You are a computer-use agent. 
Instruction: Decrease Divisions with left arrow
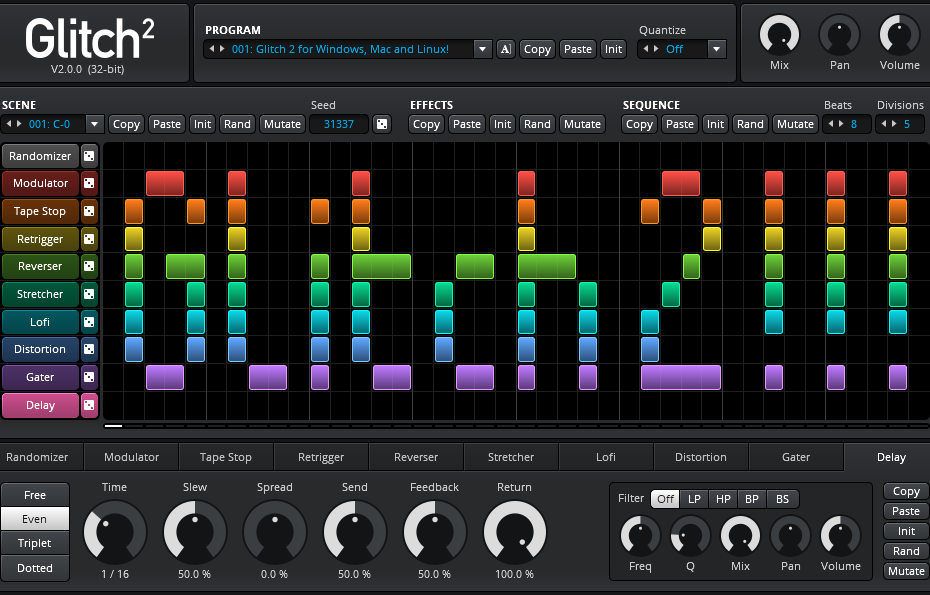point(884,124)
